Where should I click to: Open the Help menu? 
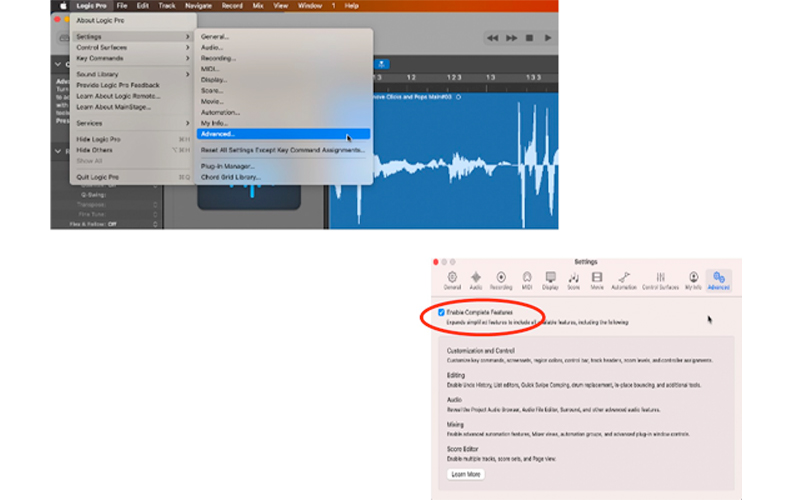[352, 6]
